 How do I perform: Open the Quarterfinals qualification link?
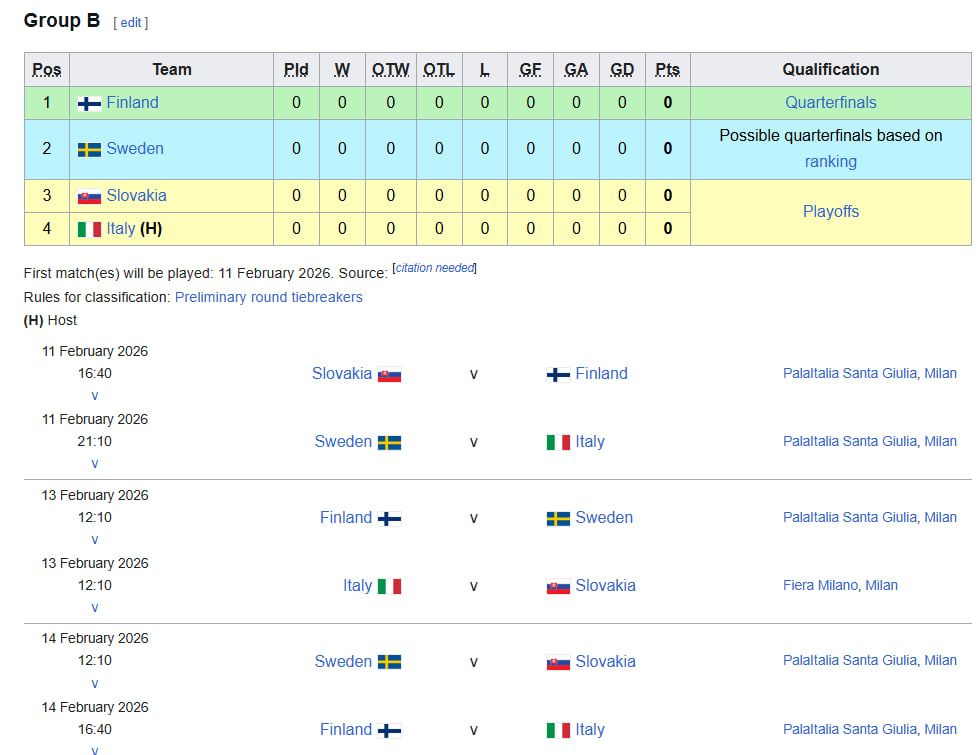(x=830, y=103)
